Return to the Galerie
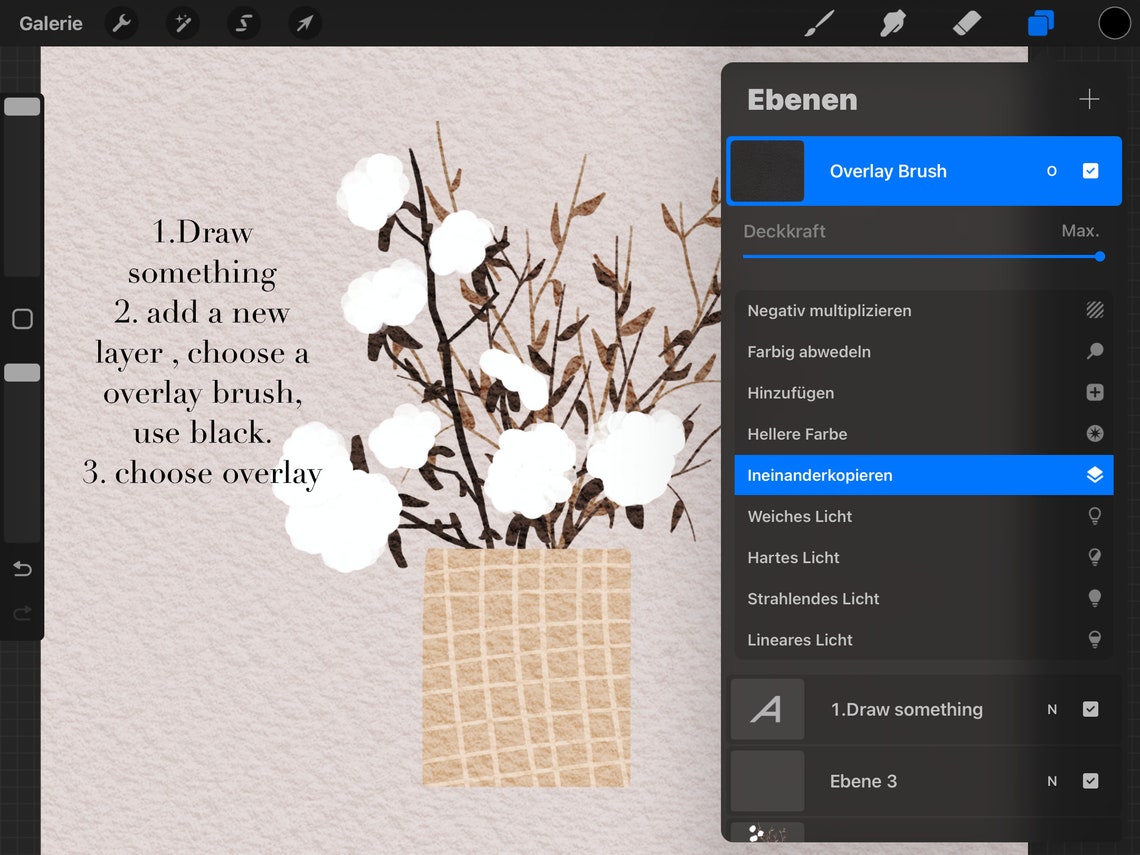Screen dimensions: 1140x855 click(x=50, y=22)
